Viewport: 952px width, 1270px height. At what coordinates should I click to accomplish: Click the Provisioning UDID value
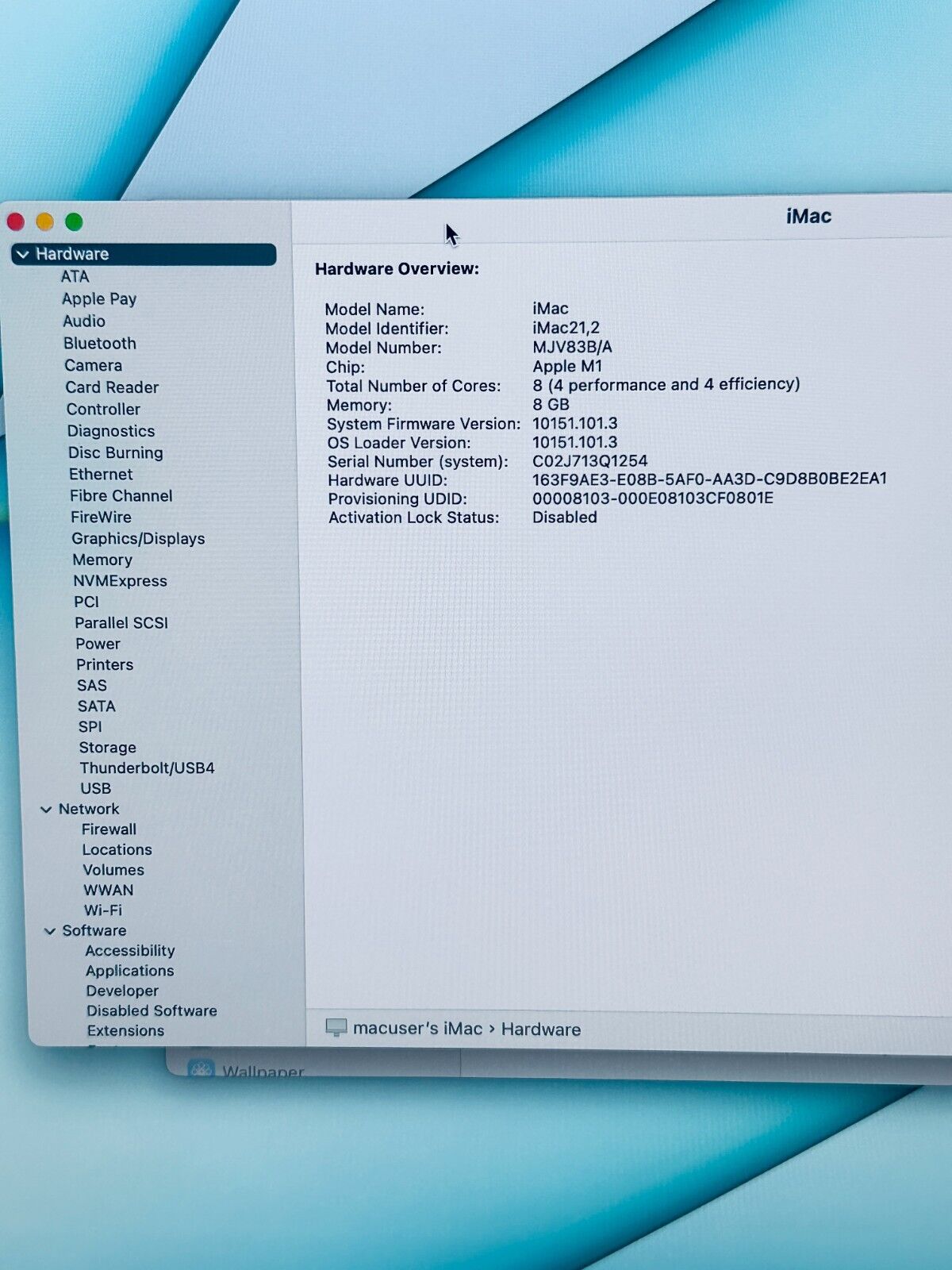coord(652,498)
